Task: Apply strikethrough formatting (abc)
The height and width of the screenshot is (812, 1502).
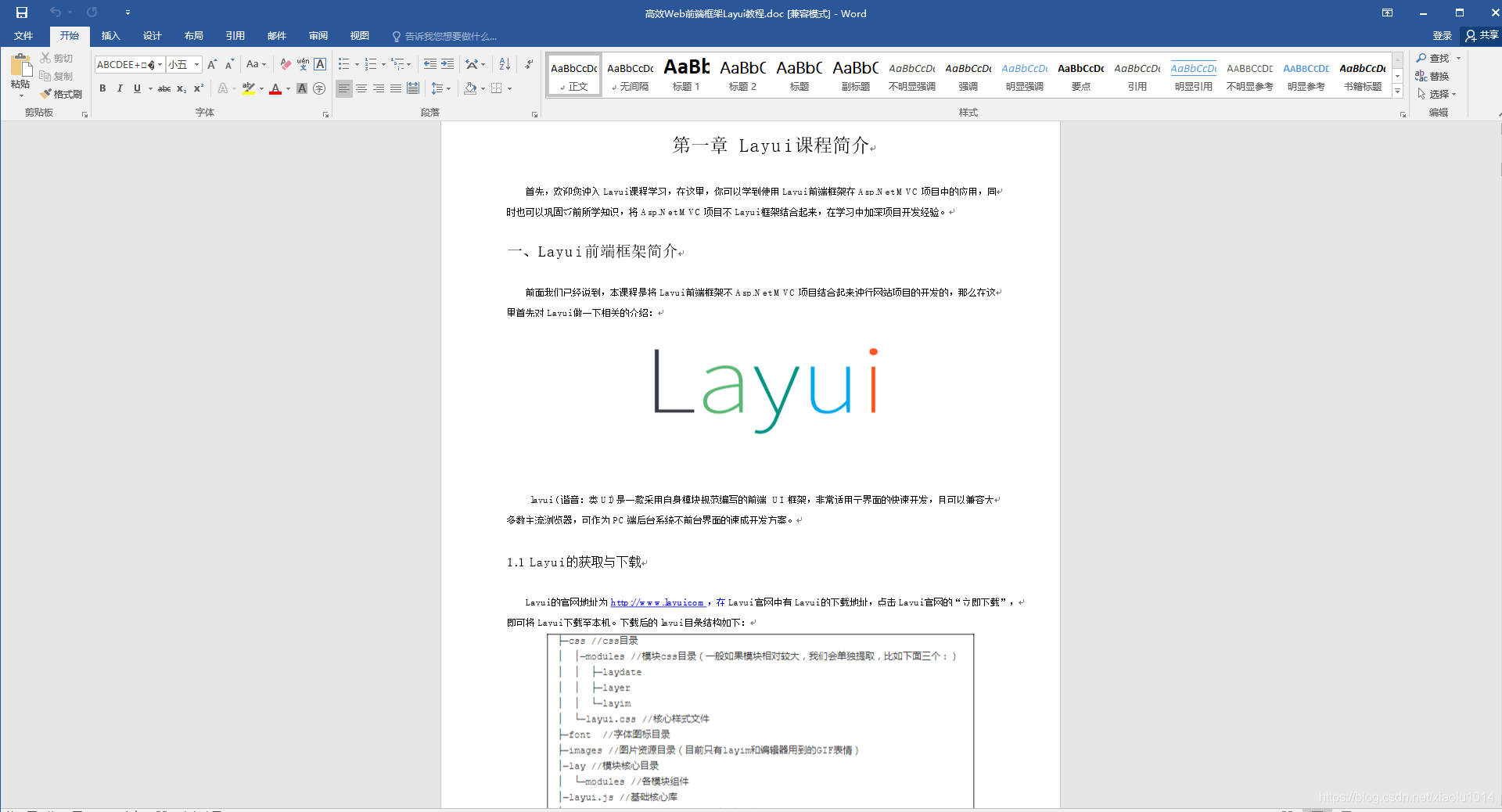Action: click(164, 88)
